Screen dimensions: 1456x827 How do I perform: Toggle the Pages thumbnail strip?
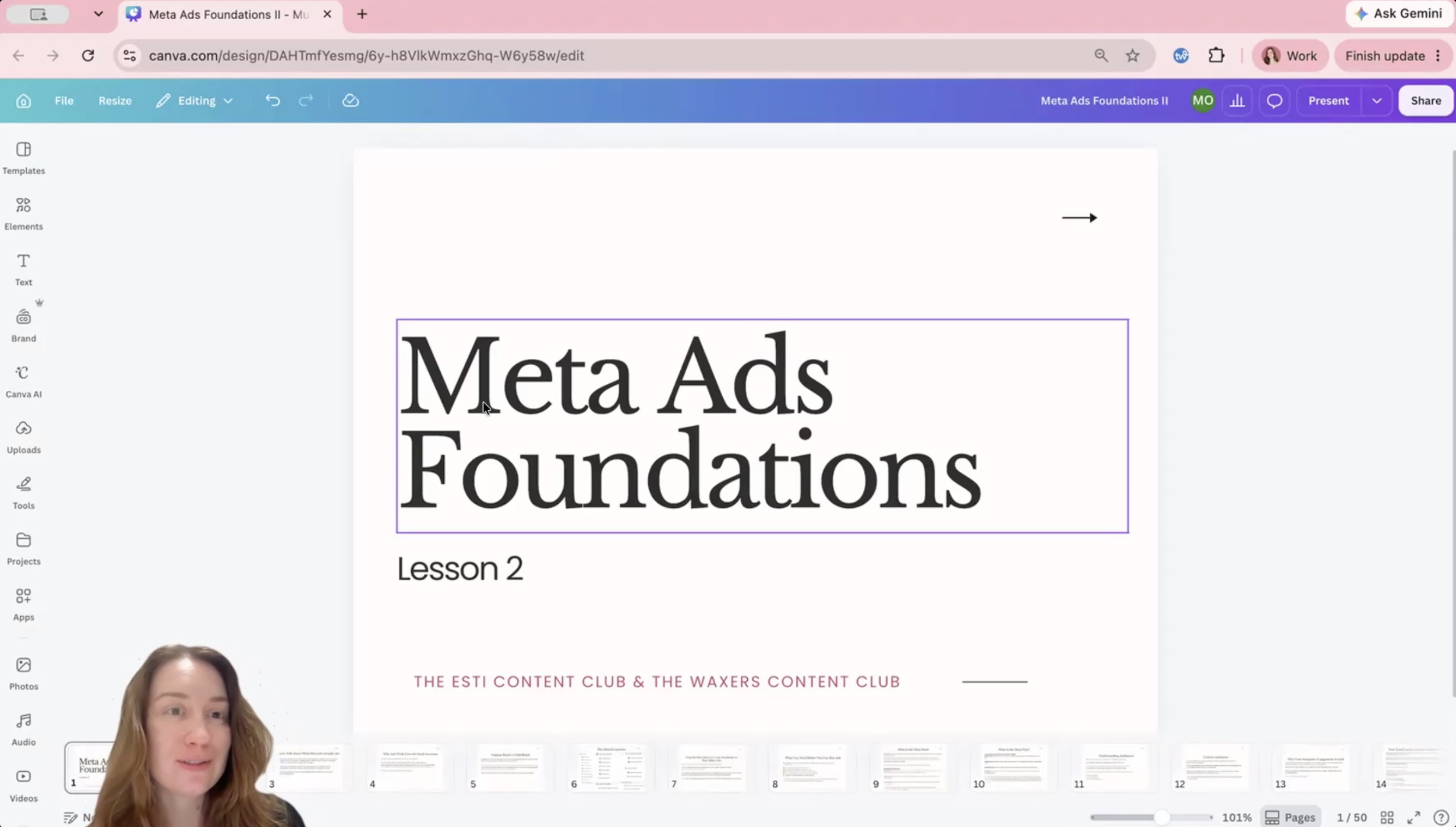[1290, 817]
